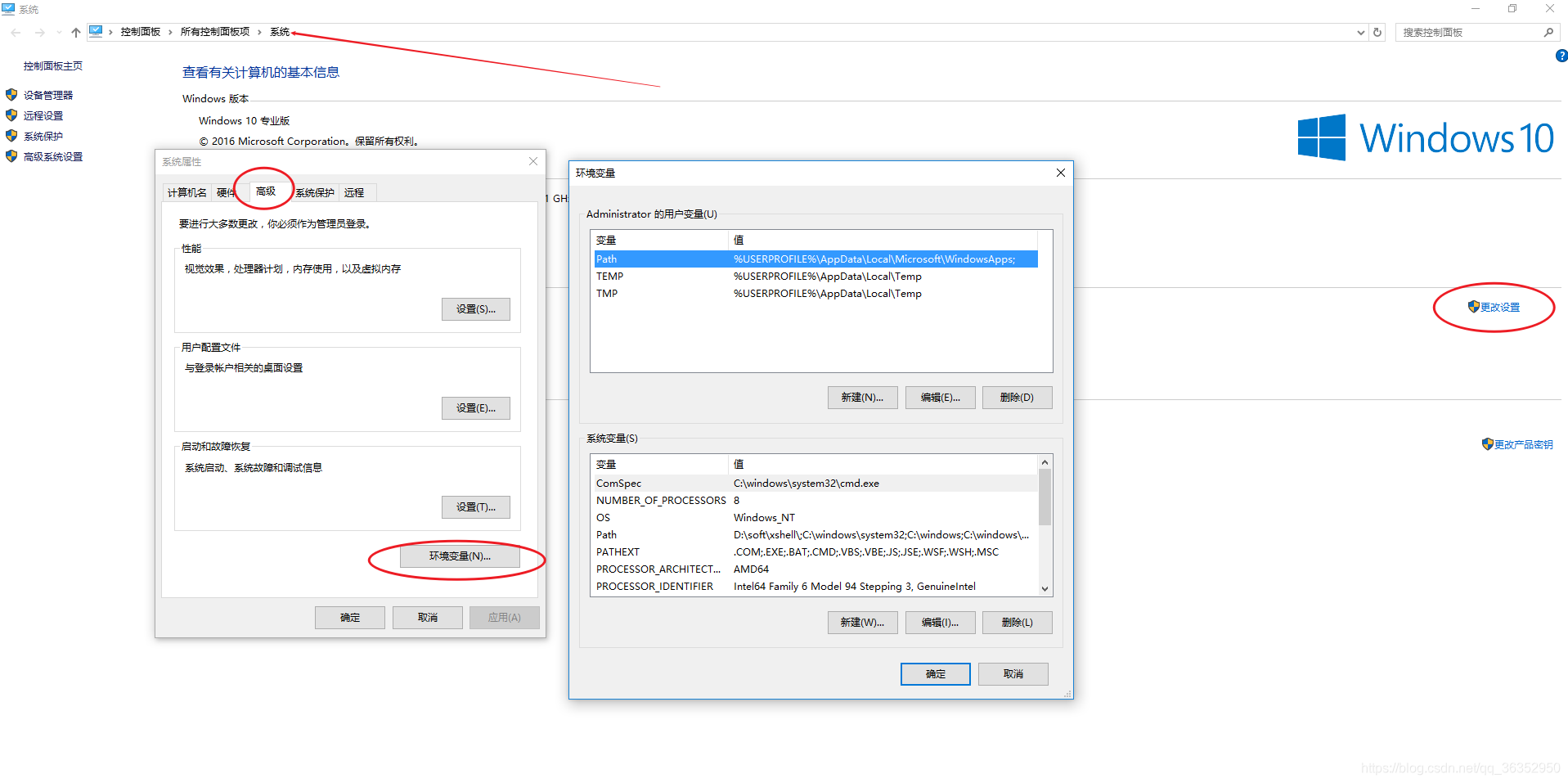Click shield icon next to 高级系统设置
Viewport: 1568px width, 783px height.
pyautogui.click(x=11, y=156)
